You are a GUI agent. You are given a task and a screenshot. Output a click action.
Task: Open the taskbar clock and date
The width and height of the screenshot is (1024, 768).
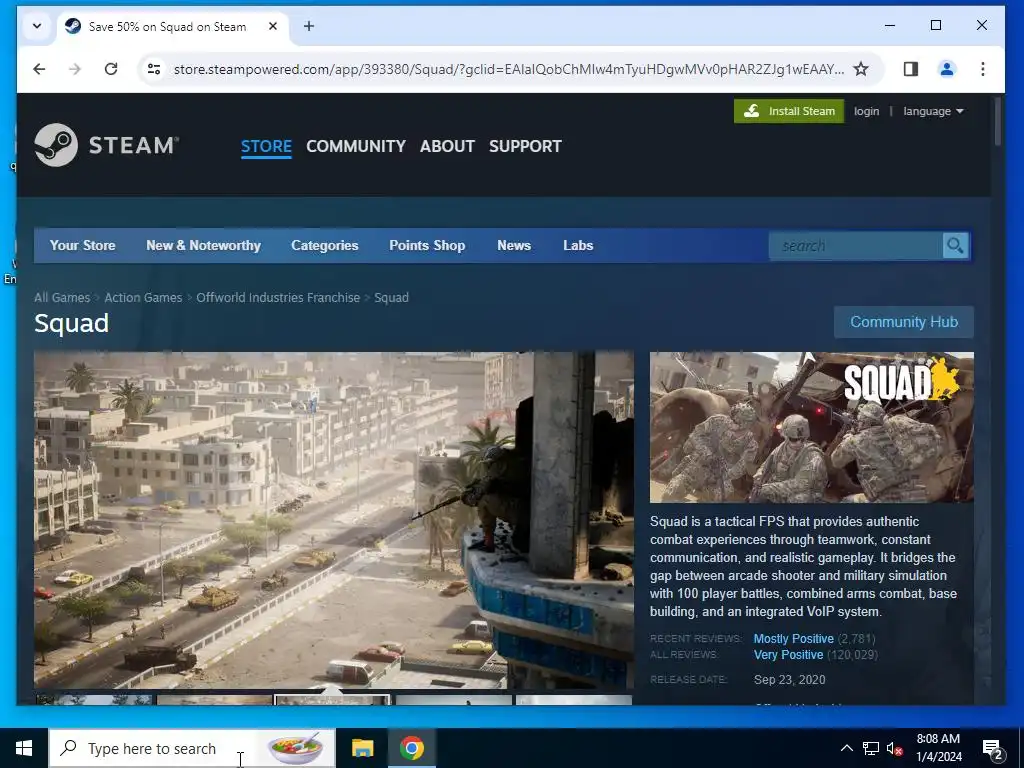tap(938, 748)
